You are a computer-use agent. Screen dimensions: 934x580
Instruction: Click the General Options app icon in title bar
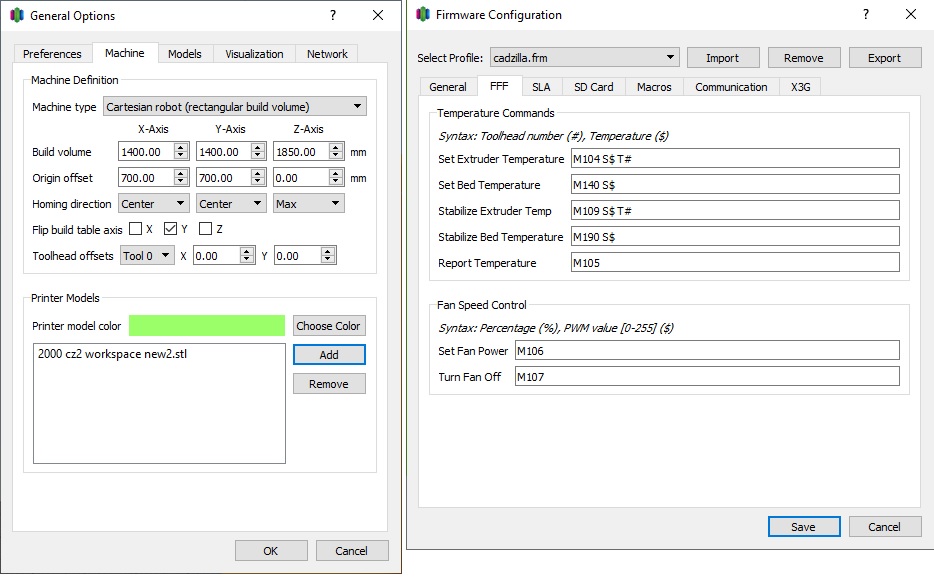tap(17, 15)
